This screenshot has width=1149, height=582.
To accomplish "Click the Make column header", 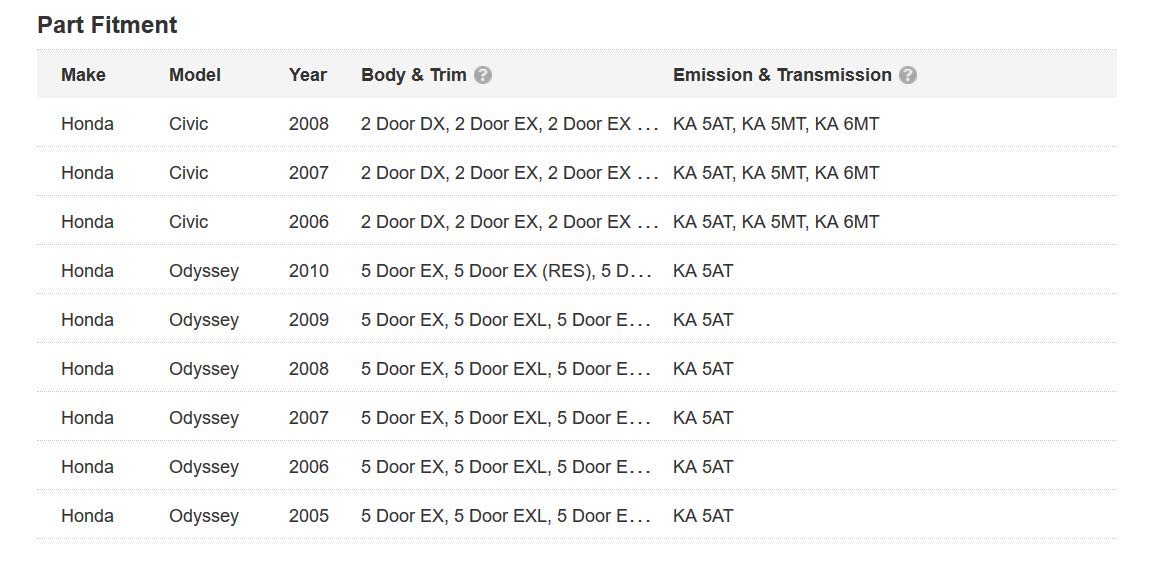I will (x=83, y=75).
